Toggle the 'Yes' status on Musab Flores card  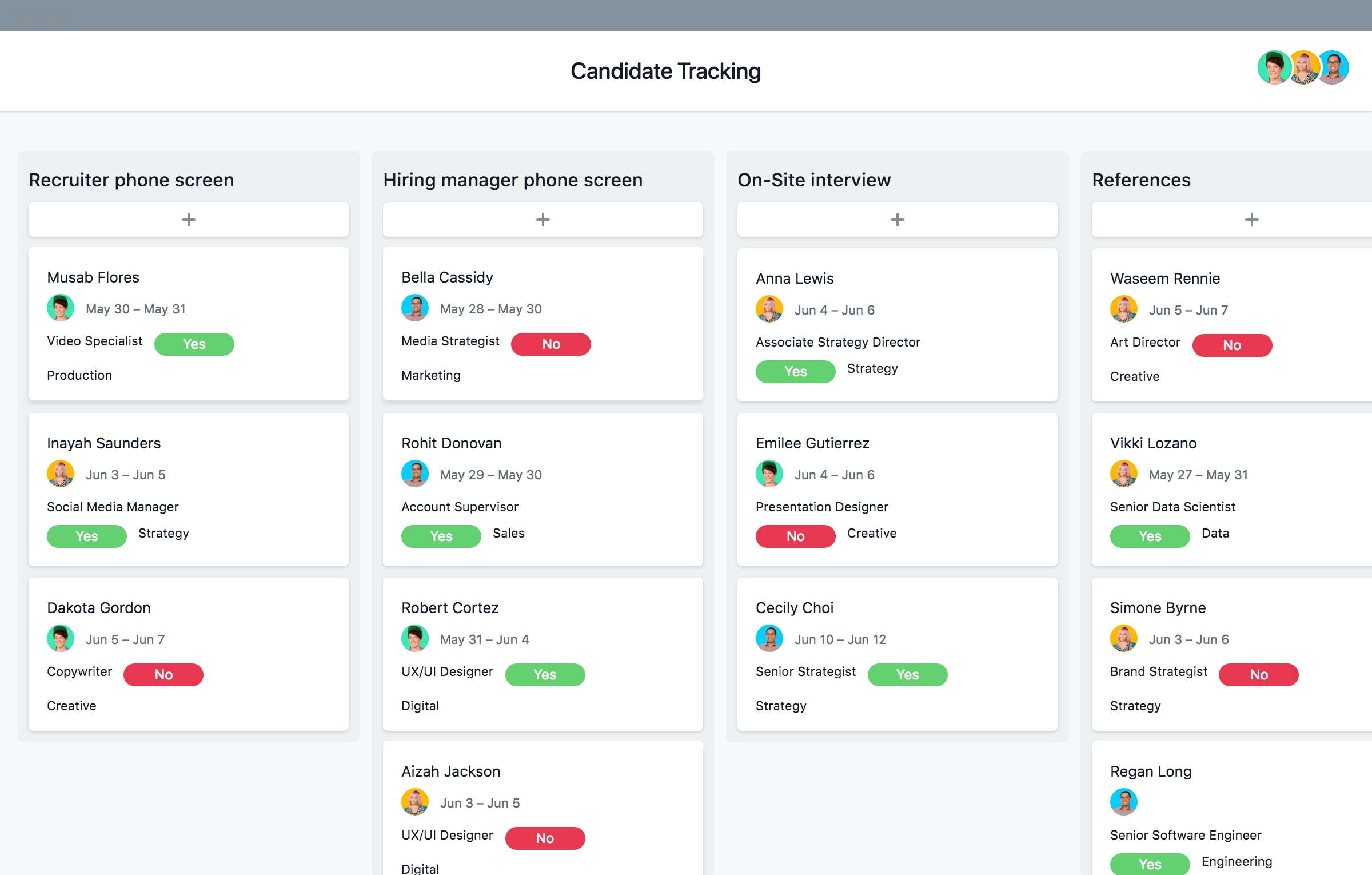click(193, 344)
